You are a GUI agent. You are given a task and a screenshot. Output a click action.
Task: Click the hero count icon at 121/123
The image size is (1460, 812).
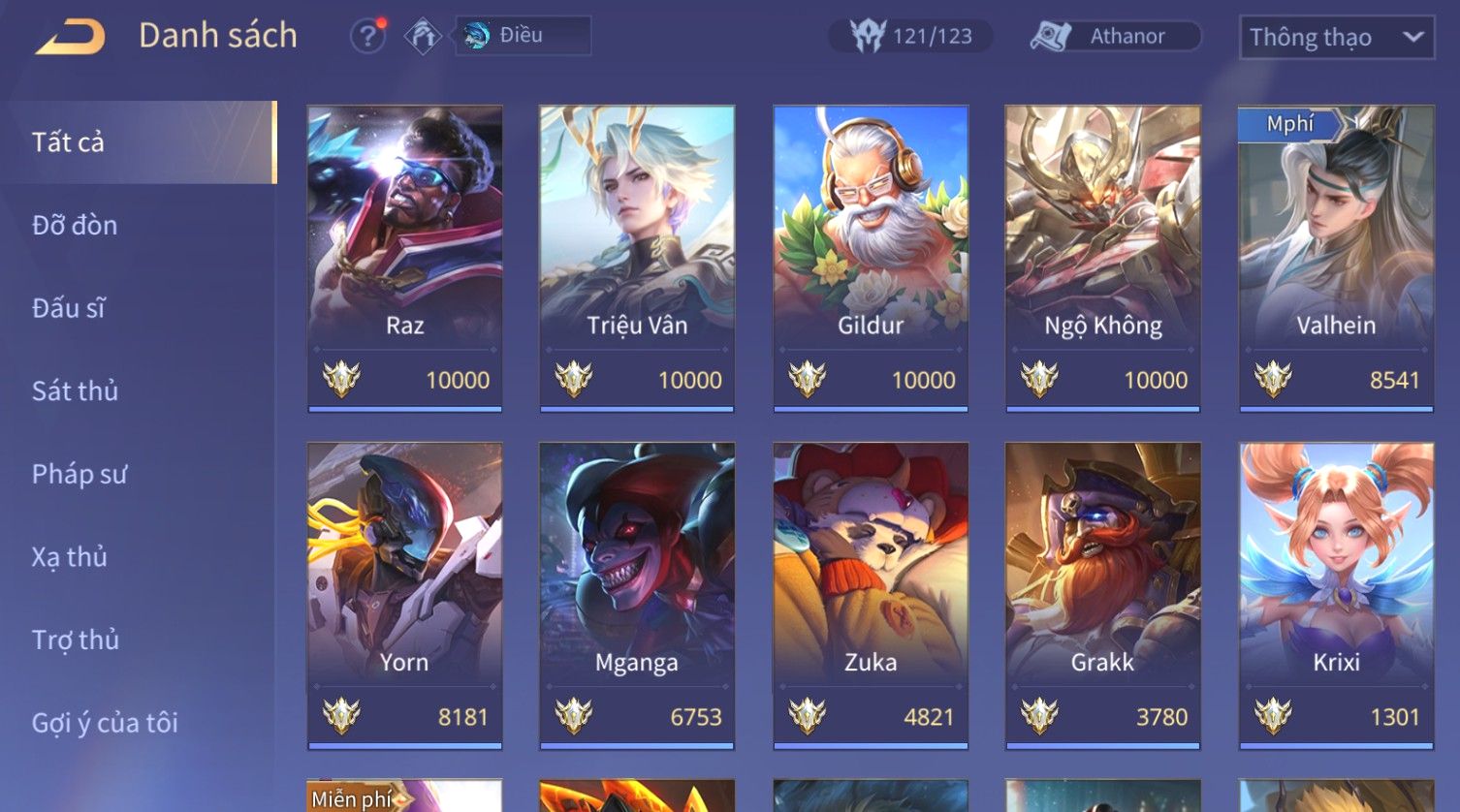click(x=868, y=36)
